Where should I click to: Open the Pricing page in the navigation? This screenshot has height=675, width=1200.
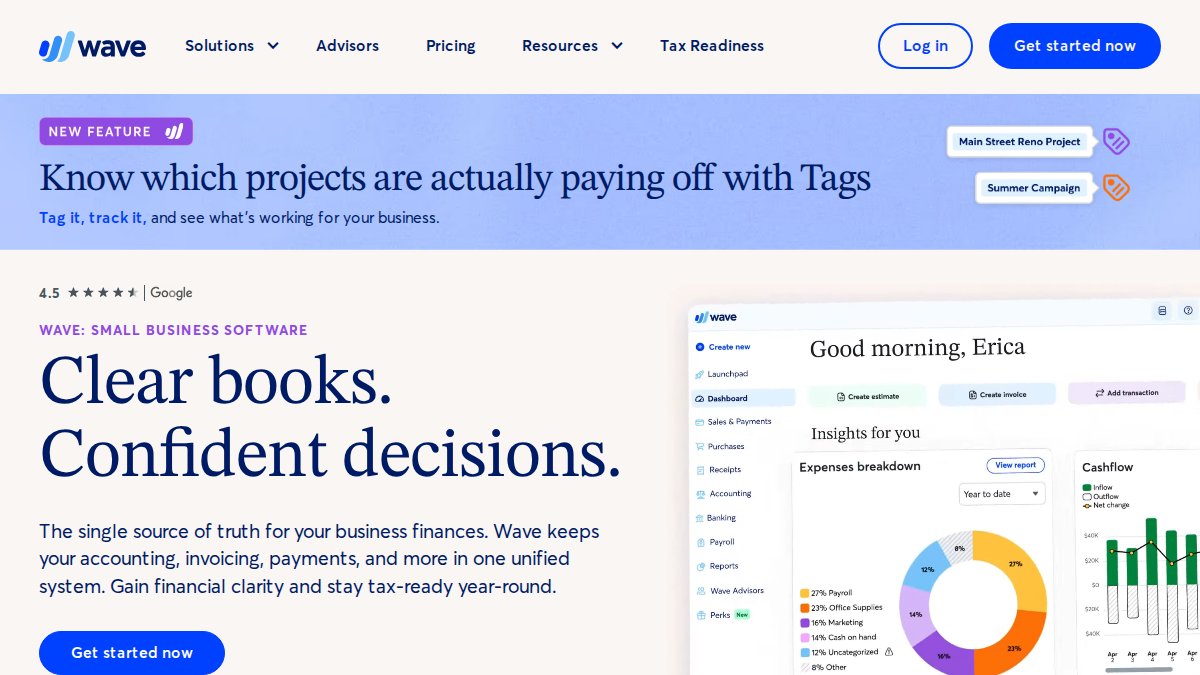pyautogui.click(x=451, y=46)
